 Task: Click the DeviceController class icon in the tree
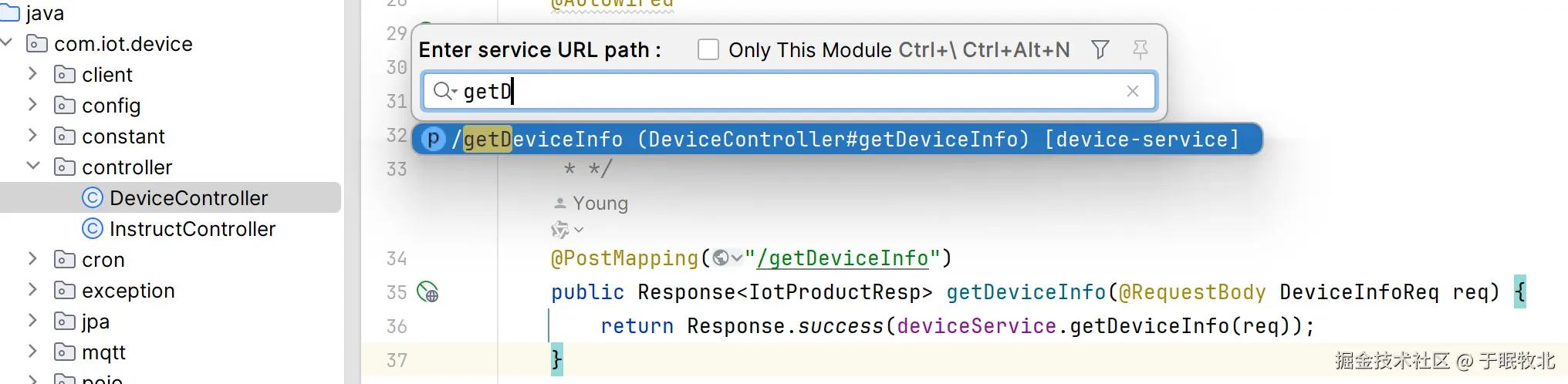(x=92, y=198)
